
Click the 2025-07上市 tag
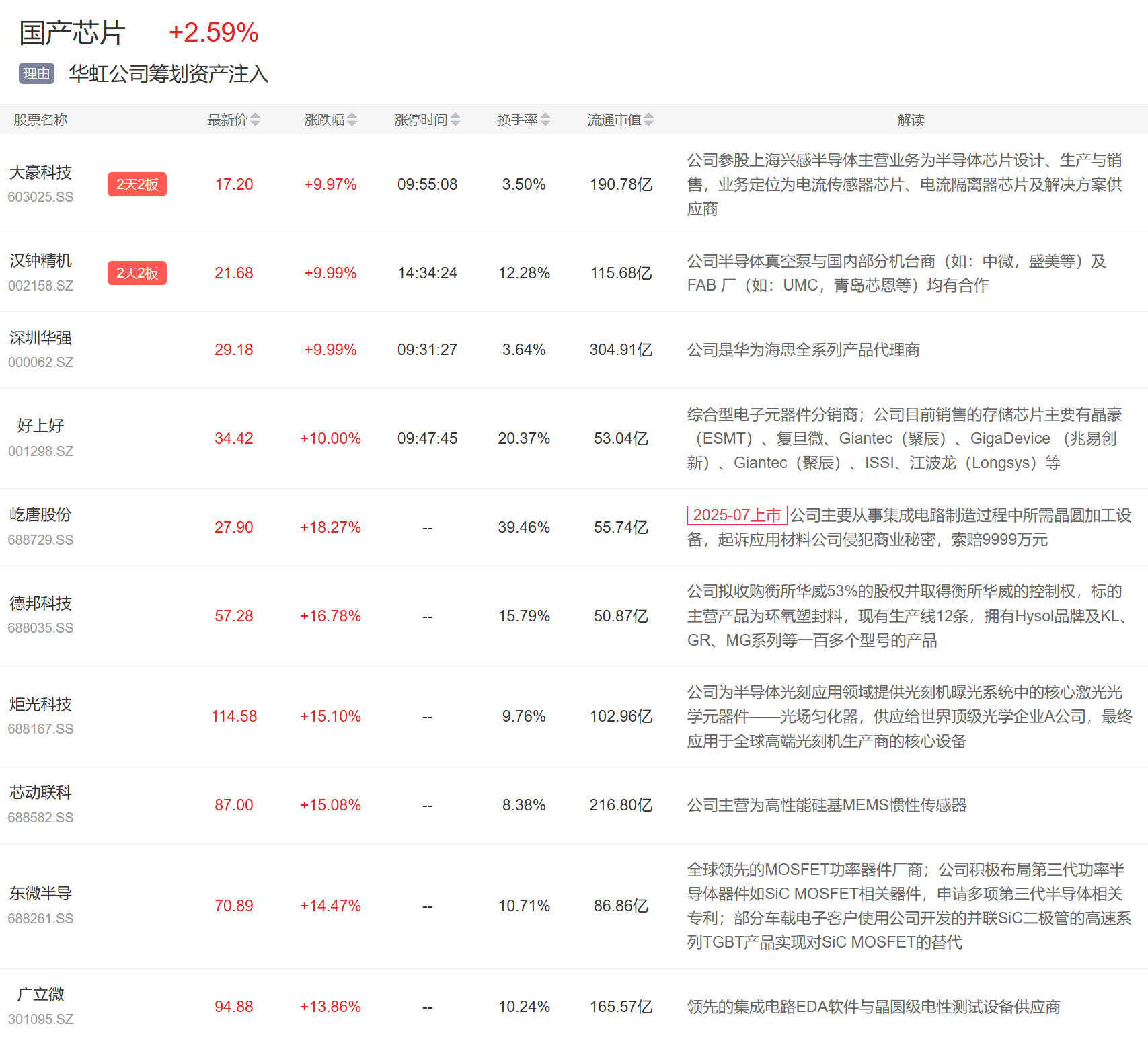pyautogui.click(x=736, y=515)
